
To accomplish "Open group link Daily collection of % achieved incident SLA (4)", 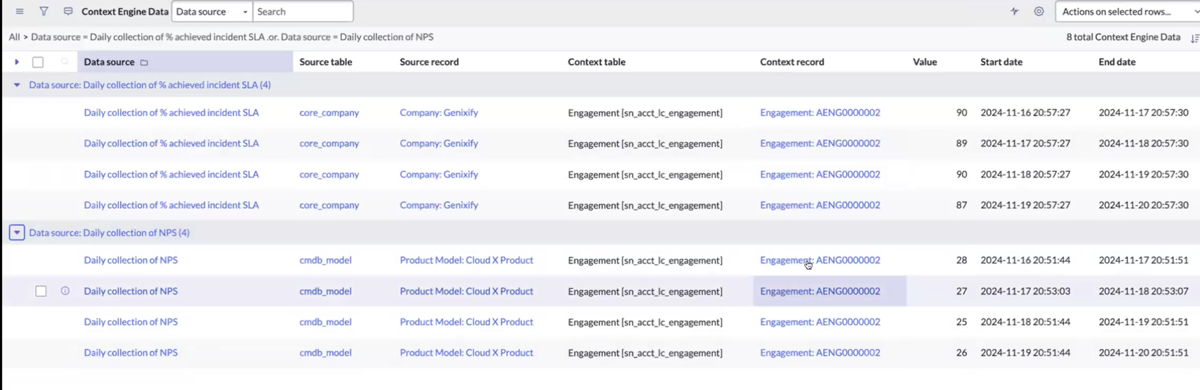I will click(150, 85).
